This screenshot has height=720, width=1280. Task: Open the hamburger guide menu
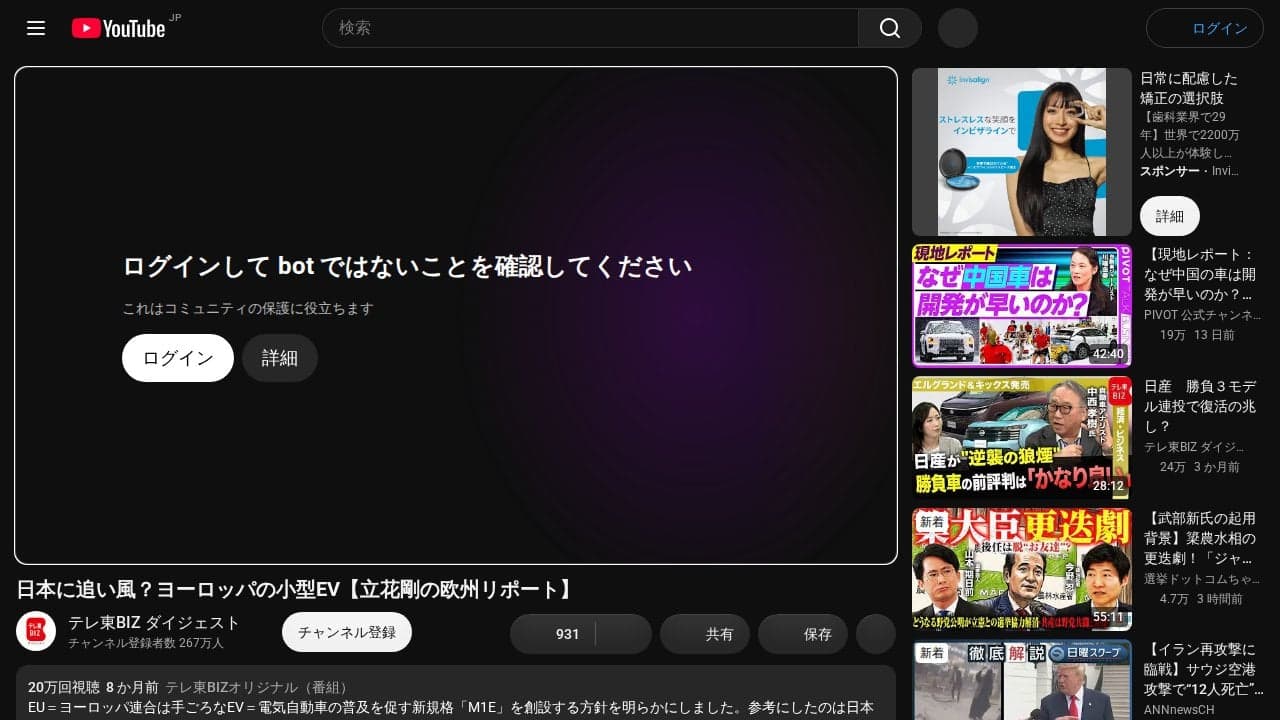pyautogui.click(x=36, y=28)
